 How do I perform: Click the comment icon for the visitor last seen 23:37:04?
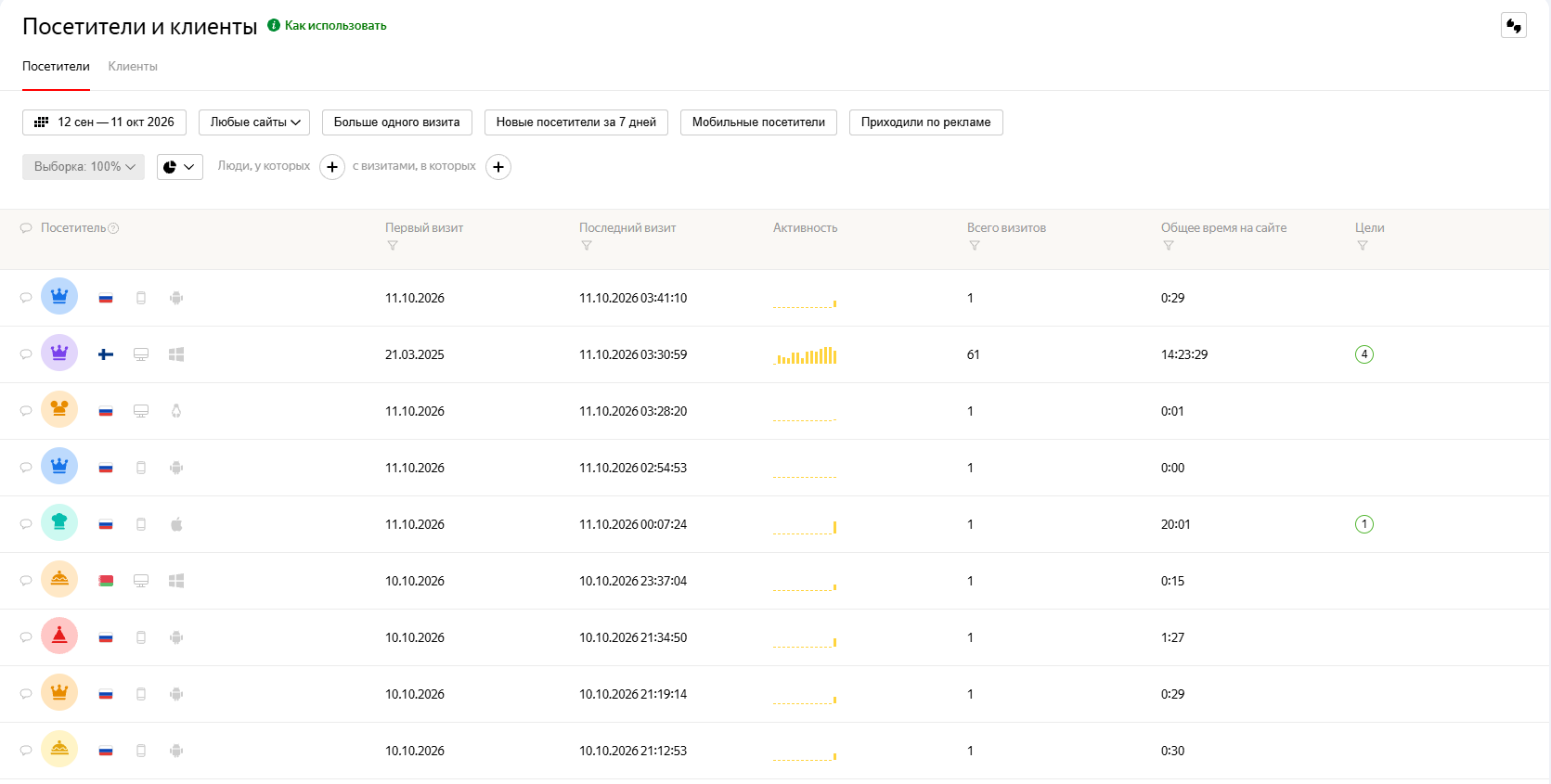pos(27,580)
